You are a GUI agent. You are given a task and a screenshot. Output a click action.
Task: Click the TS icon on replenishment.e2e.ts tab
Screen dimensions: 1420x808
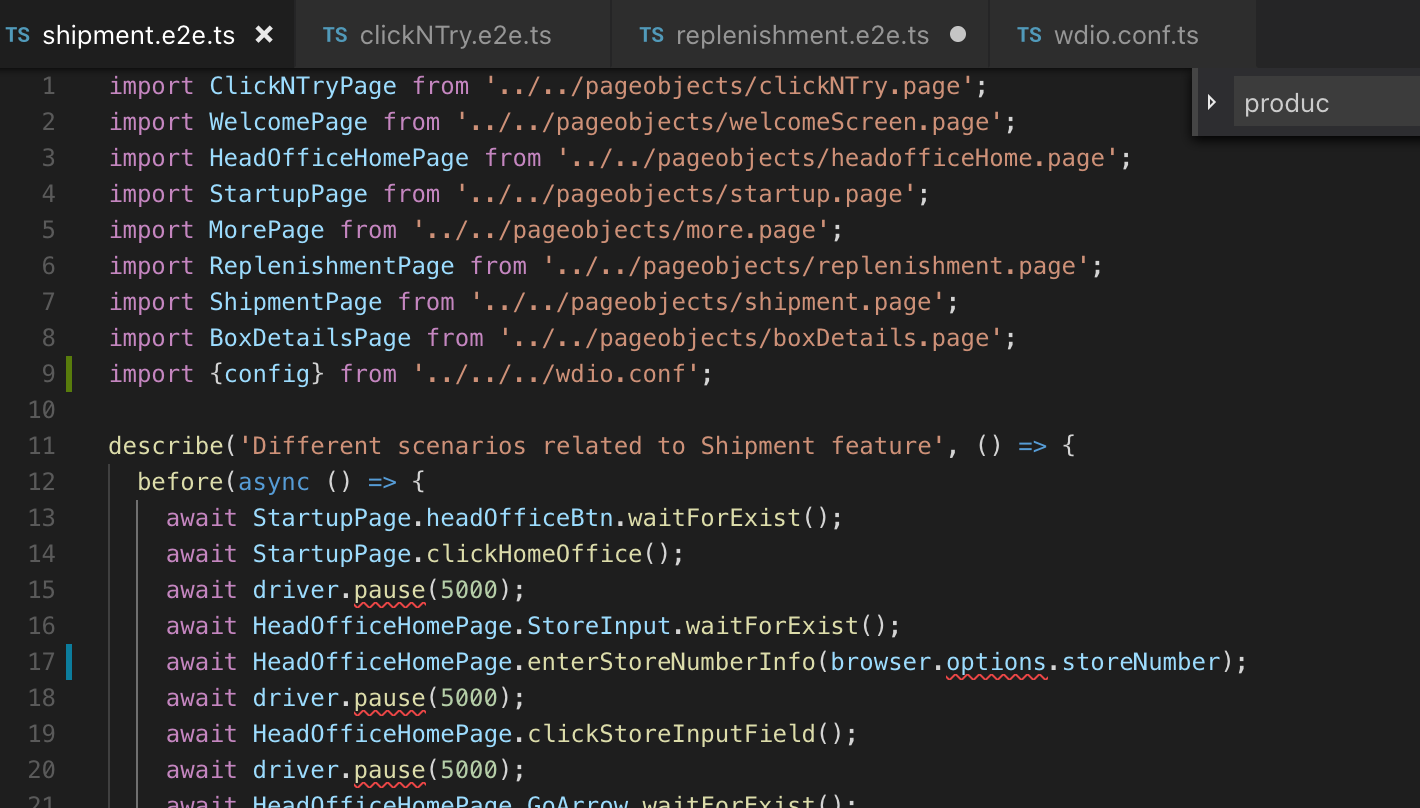(652, 35)
